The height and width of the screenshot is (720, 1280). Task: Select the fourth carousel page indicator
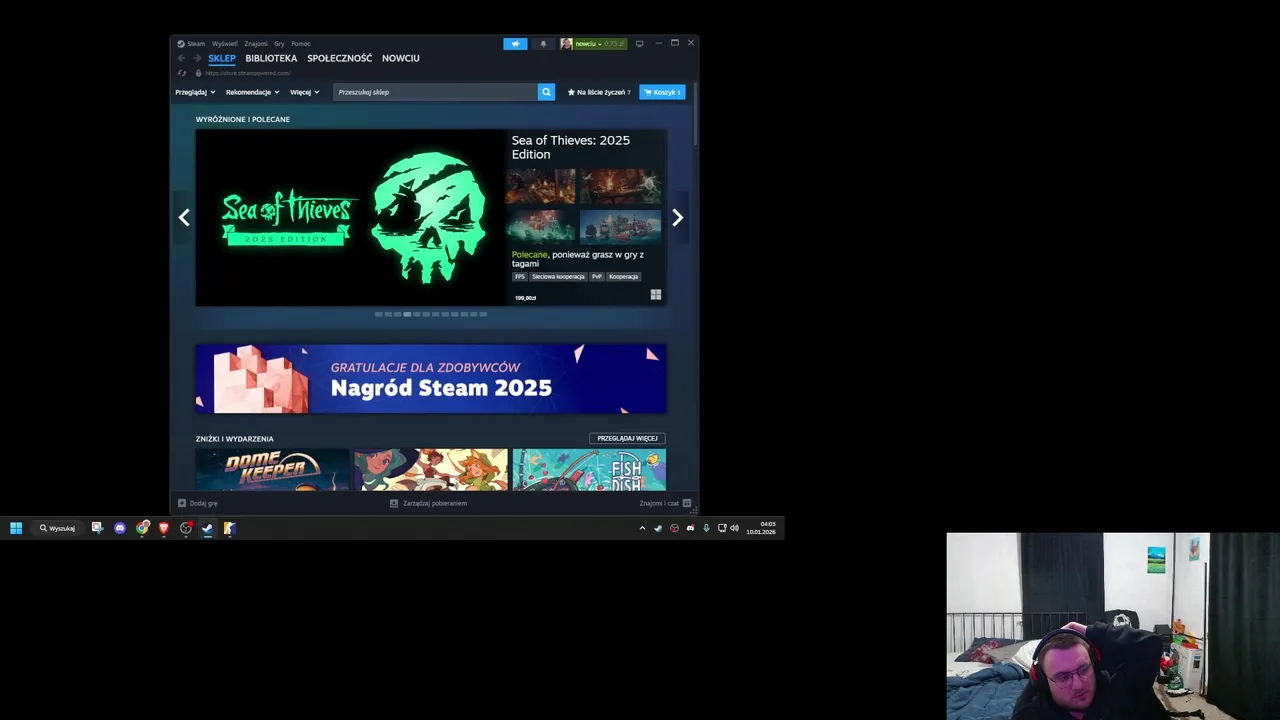(x=407, y=314)
